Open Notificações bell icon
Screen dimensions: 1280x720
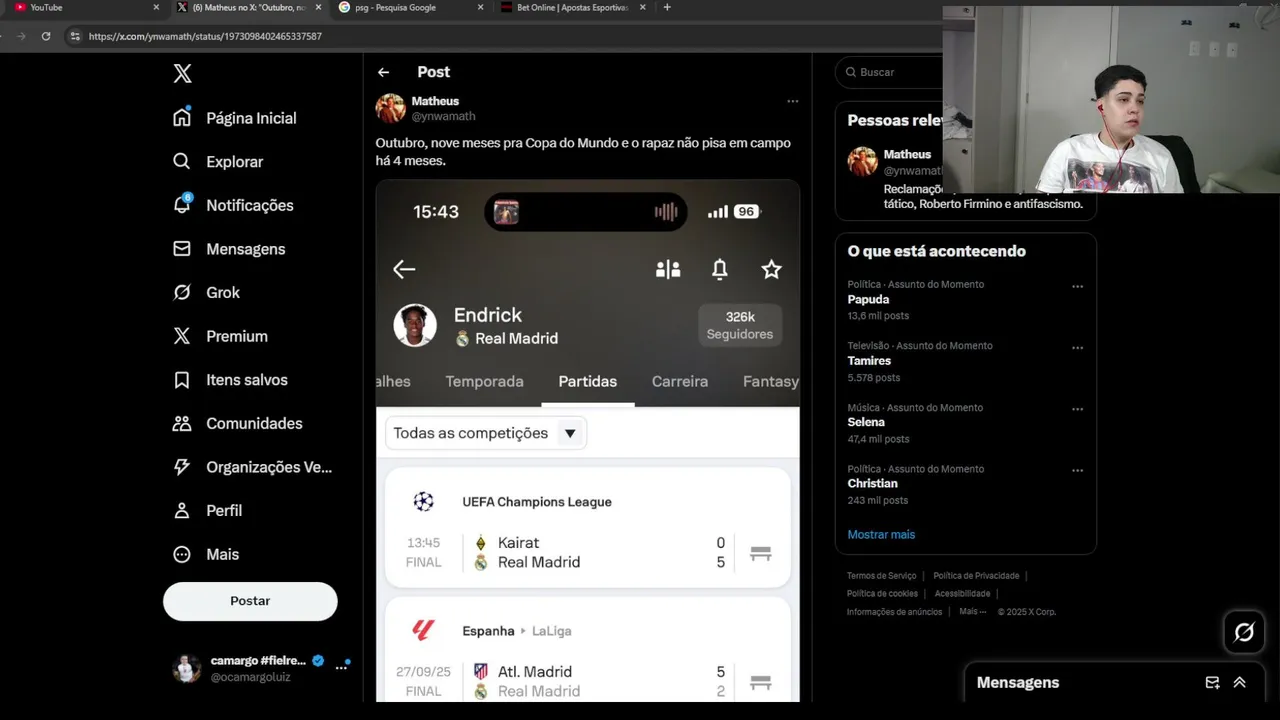[182, 204]
